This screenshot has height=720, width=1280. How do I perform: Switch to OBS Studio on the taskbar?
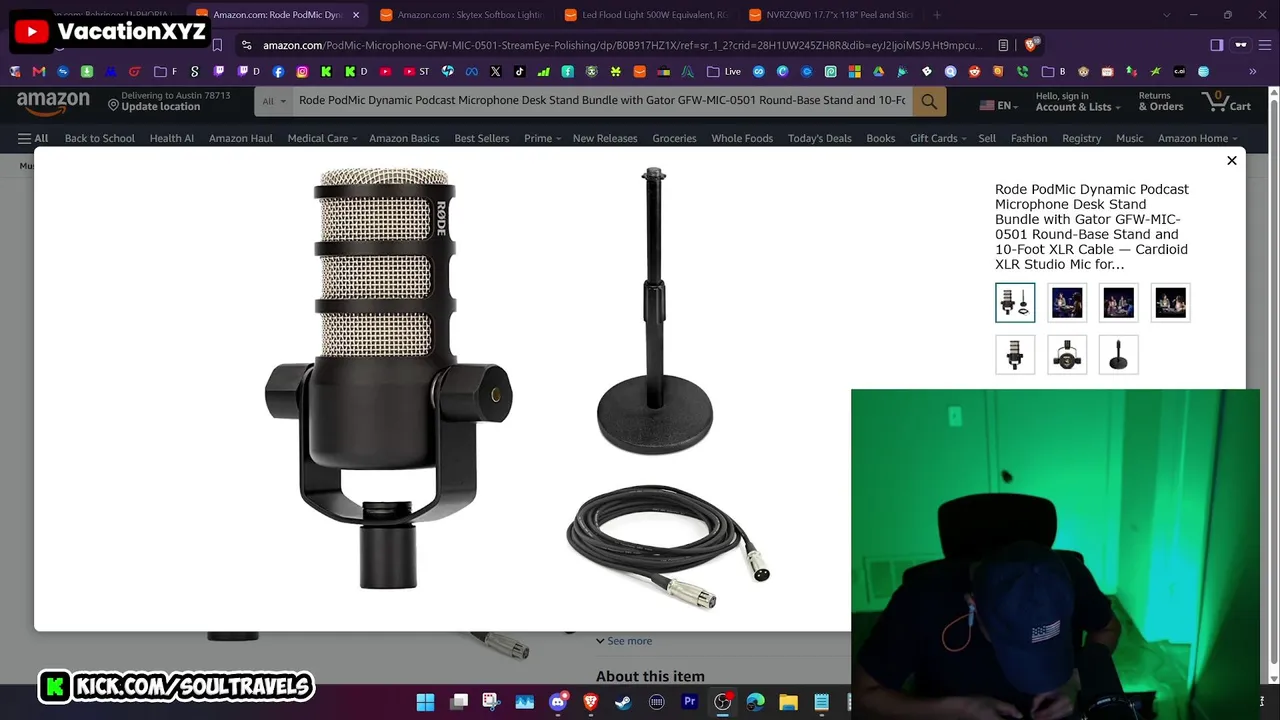pyautogui.click(x=722, y=702)
